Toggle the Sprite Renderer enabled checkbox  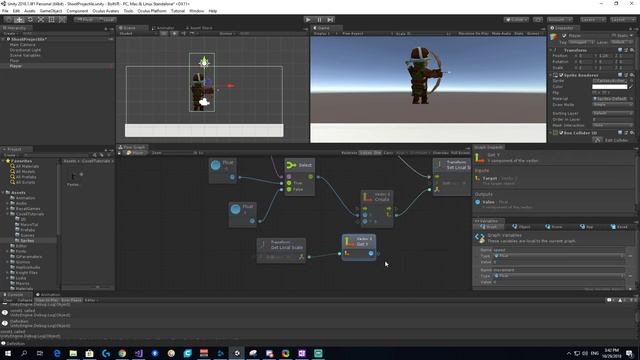point(561,75)
